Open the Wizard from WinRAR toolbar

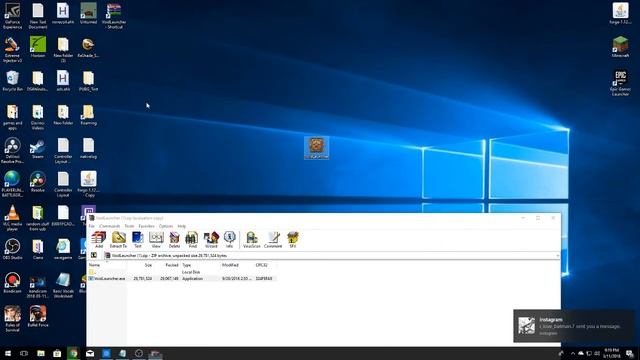point(211,240)
